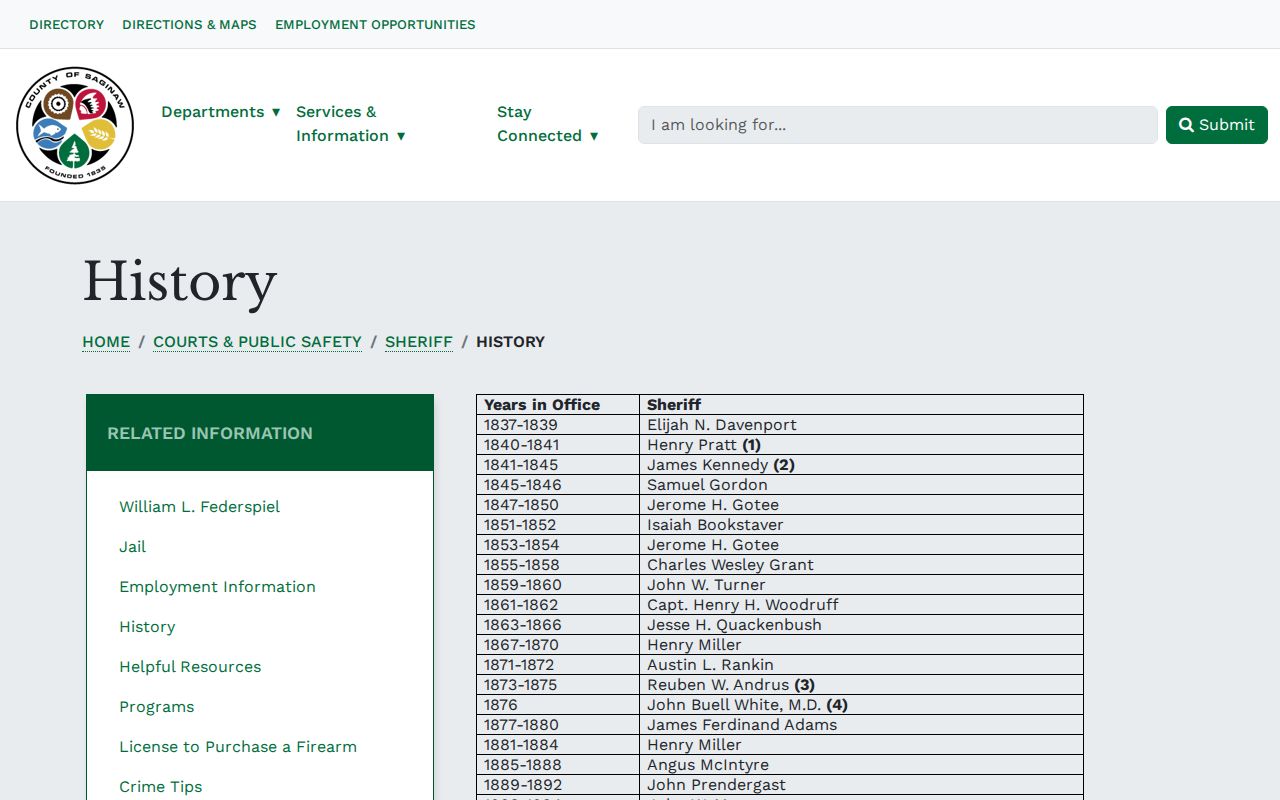Select the 'John Prendergast' sheriff entry

tap(861, 785)
